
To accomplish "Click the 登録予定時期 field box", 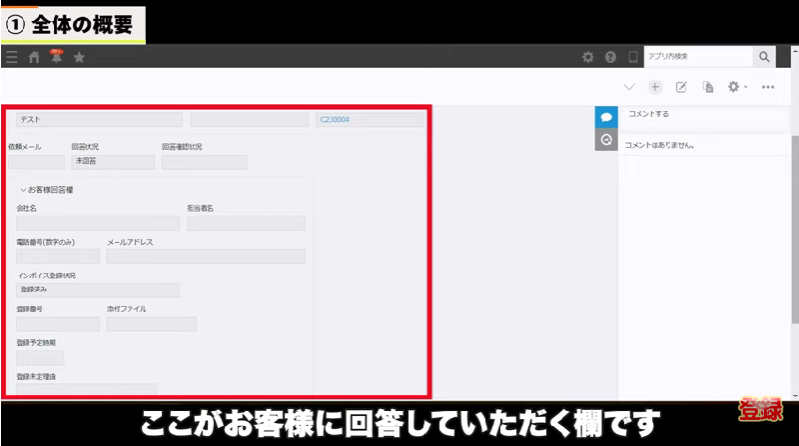I will (x=40, y=358).
